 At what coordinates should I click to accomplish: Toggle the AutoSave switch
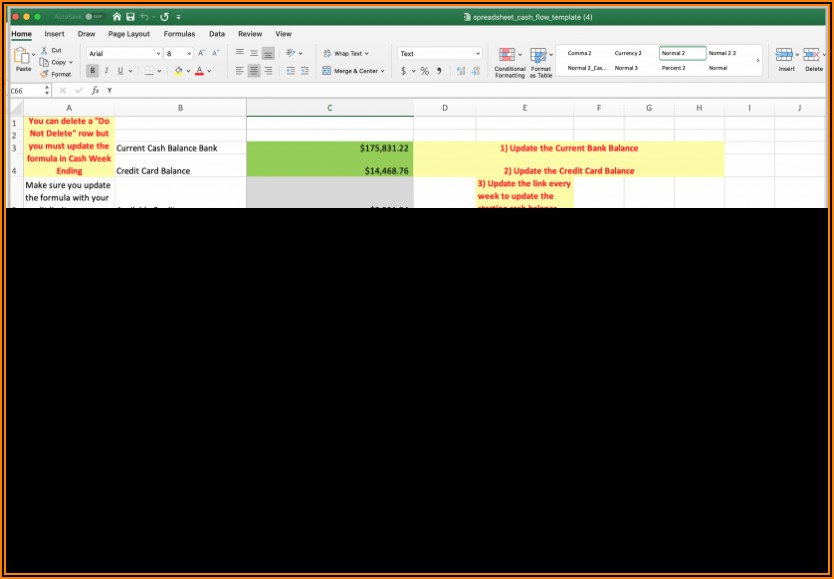(92, 17)
